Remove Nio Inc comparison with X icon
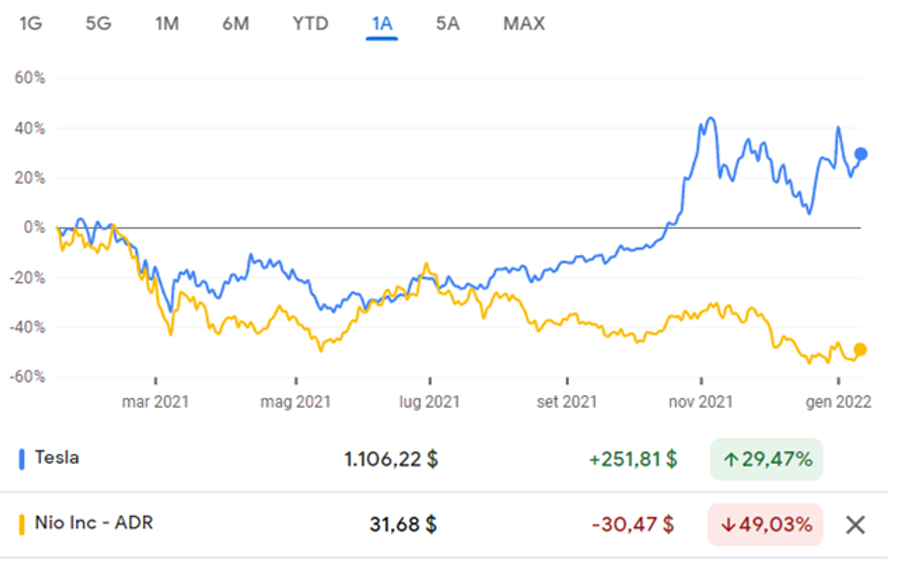Viewport: 900px width, 567px height. click(x=855, y=525)
